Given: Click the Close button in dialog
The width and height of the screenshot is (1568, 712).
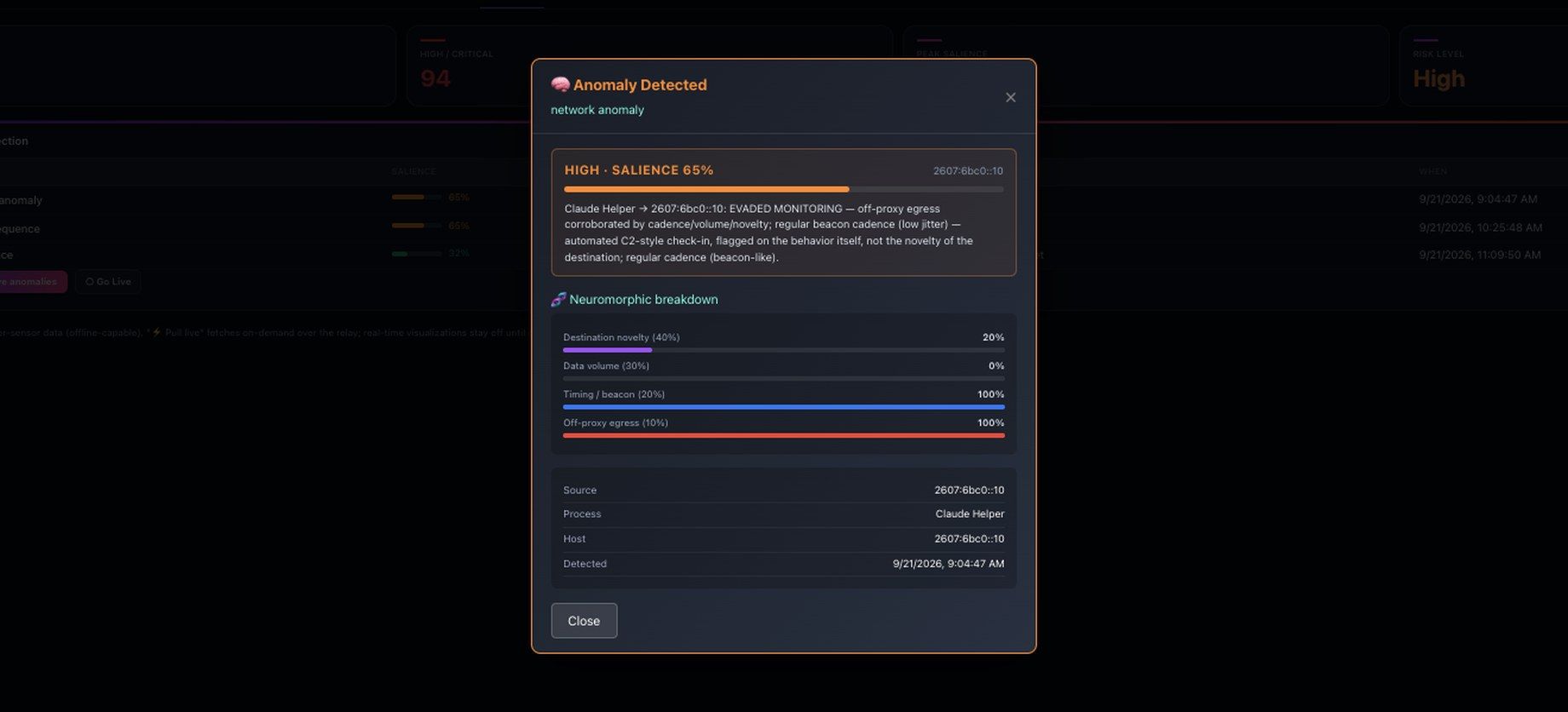Looking at the screenshot, I should click(x=584, y=621).
